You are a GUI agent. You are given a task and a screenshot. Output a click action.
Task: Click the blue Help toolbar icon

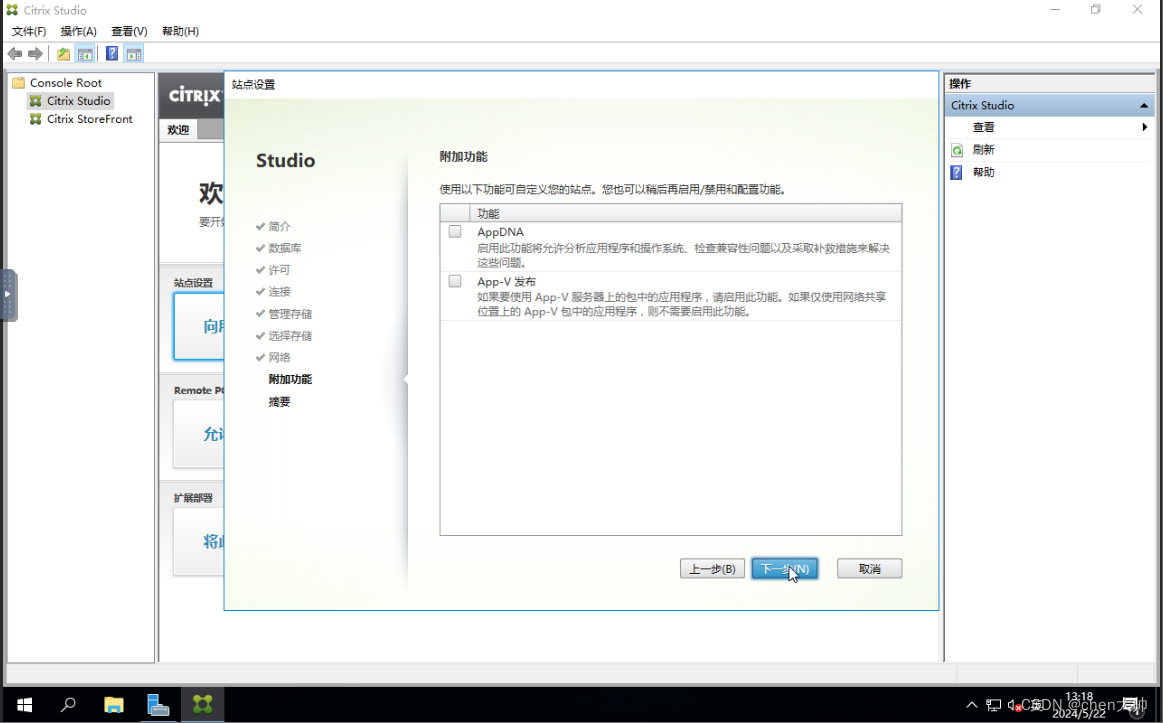pos(111,53)
